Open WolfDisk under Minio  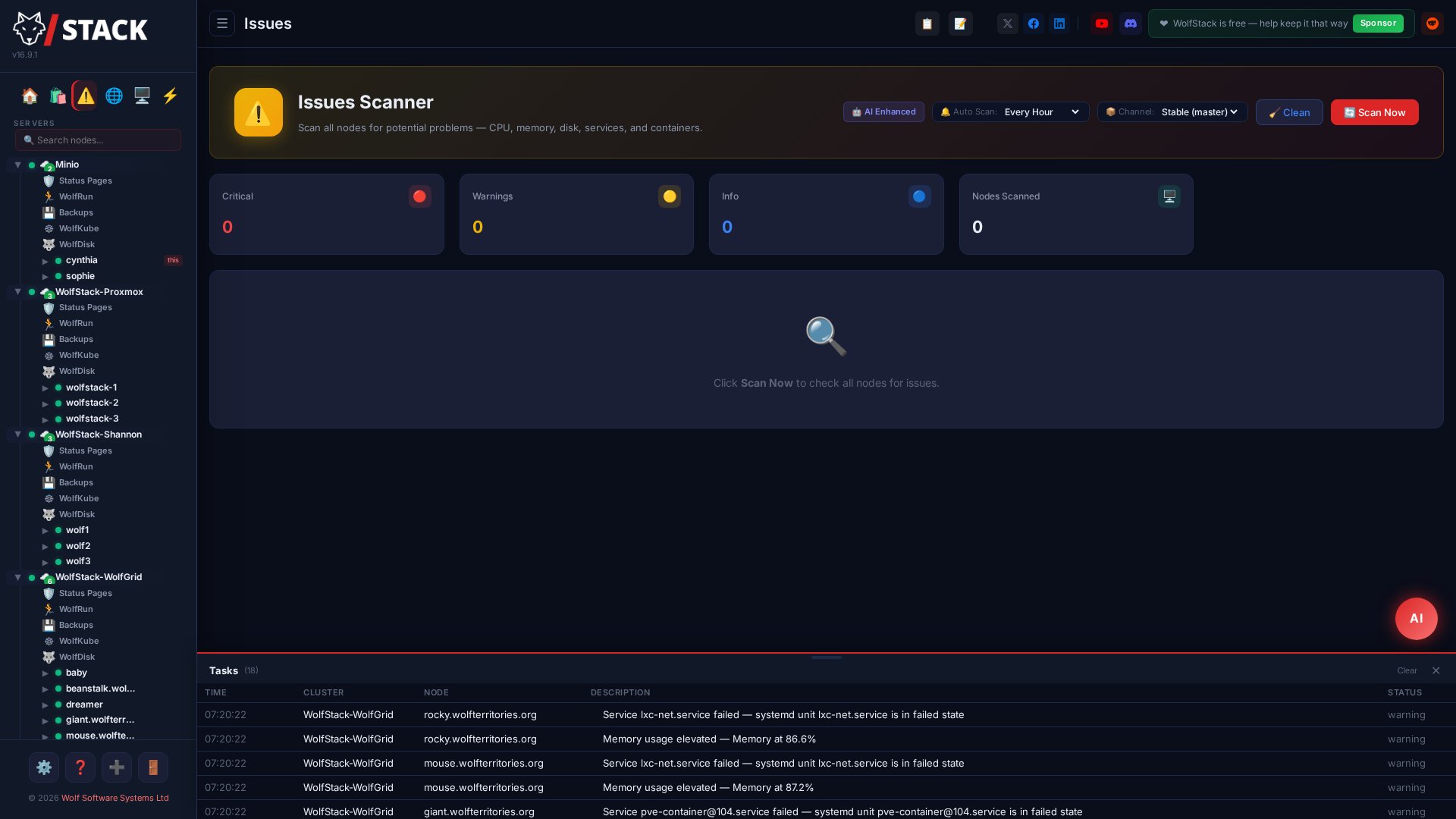pyautogui.click(x=77, y=244)
